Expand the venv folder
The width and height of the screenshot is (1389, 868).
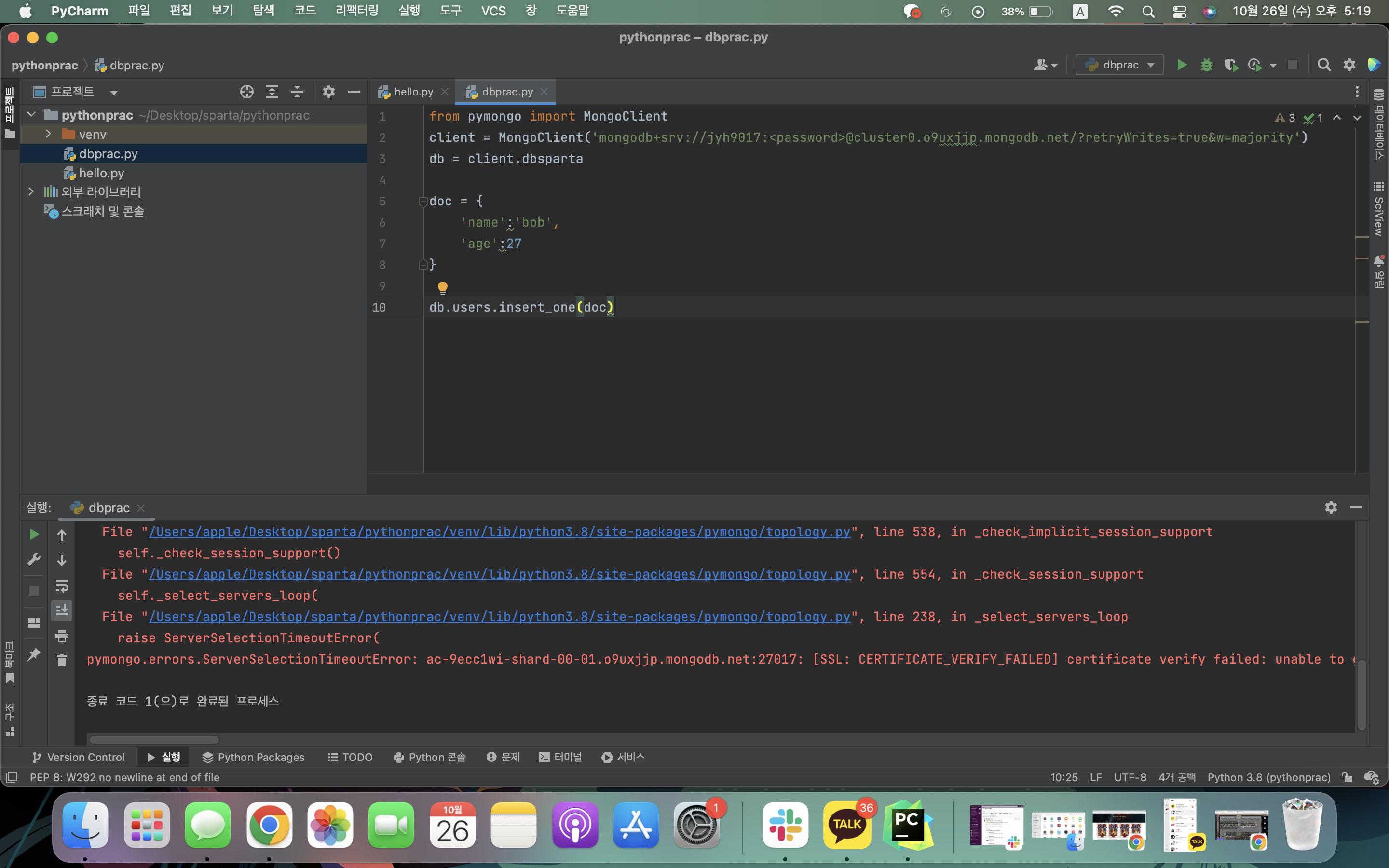tap(49, 135)
